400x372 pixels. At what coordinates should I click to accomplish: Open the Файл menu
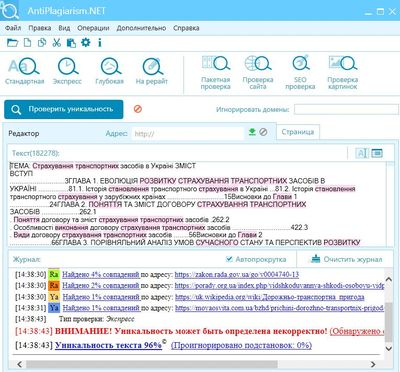click(x=13, y=28)
